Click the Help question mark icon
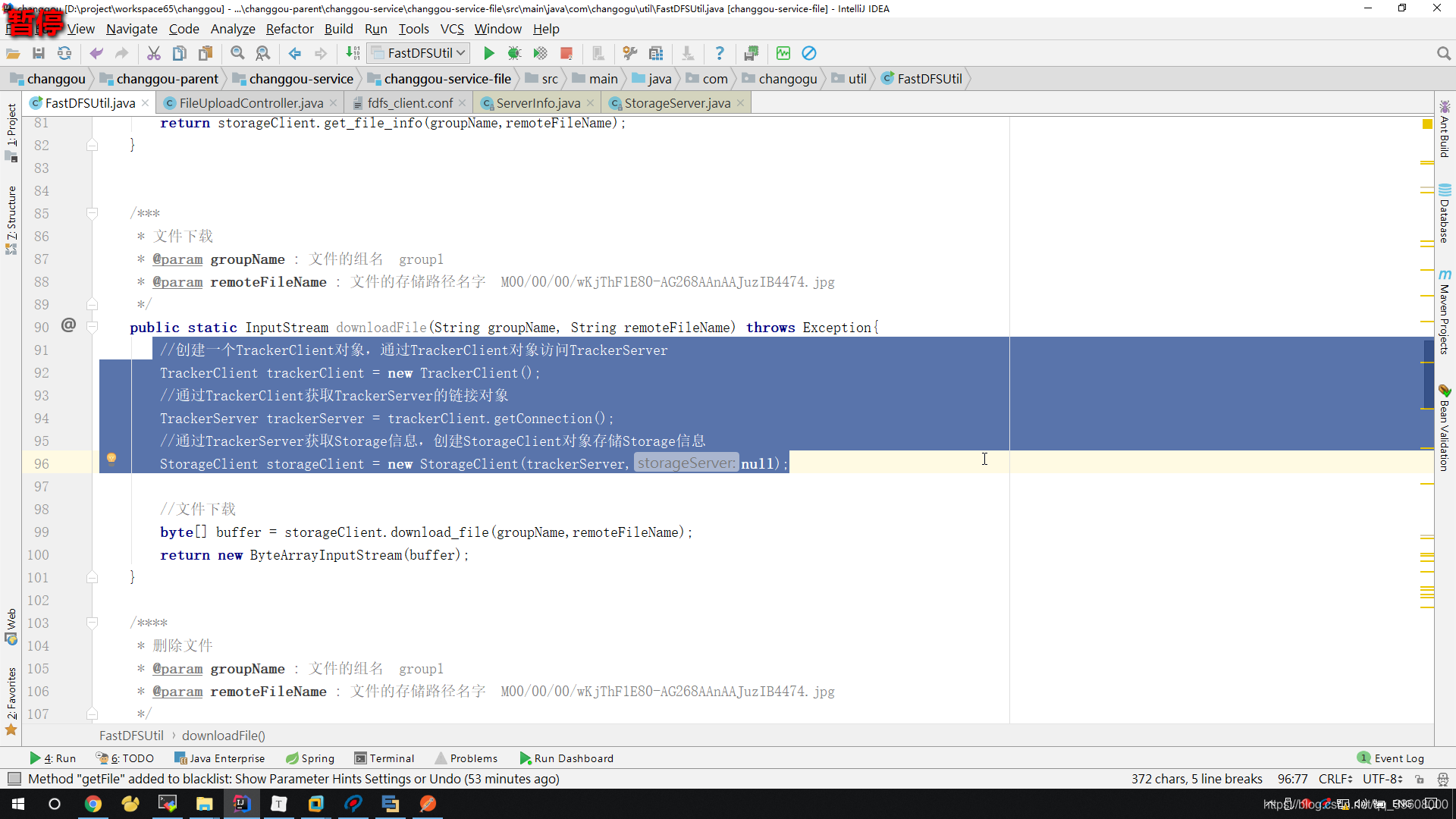This screenshot has height=819, width=1456. click(x=720, y=53)
